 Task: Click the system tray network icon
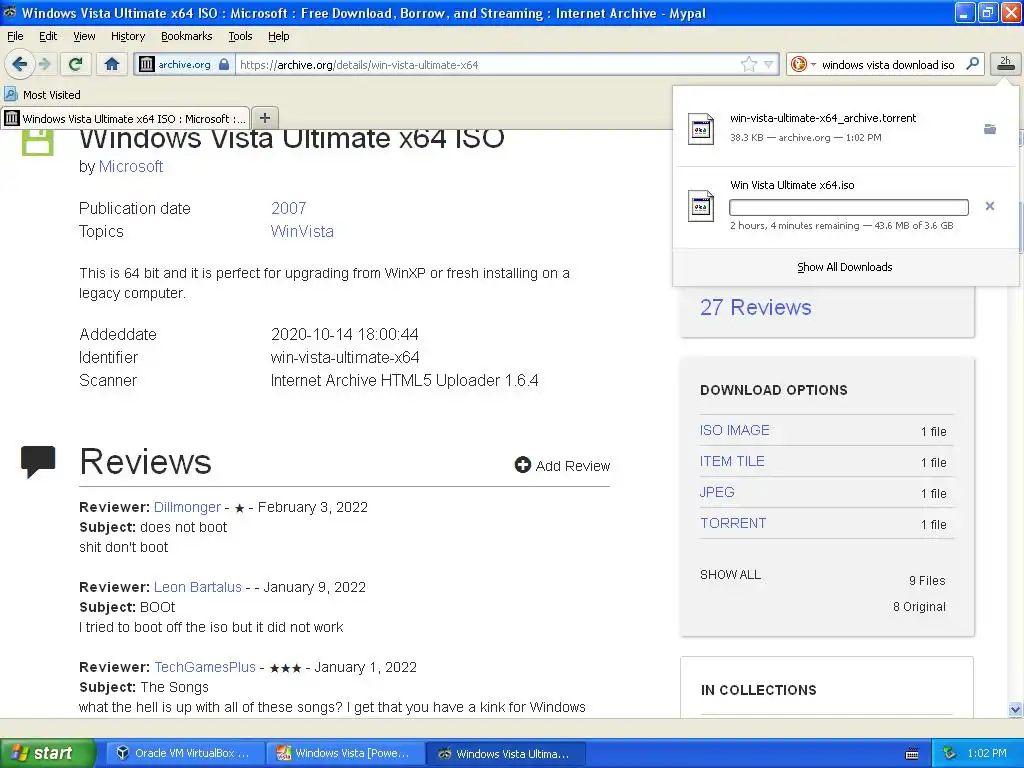(x=950, y=753)
